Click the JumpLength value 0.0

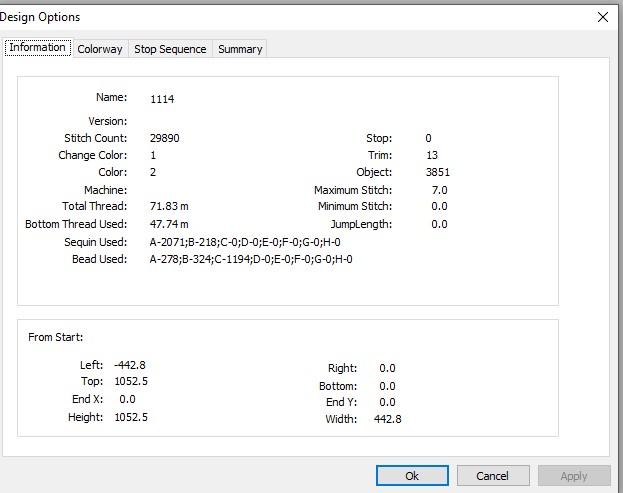[439, 224]
